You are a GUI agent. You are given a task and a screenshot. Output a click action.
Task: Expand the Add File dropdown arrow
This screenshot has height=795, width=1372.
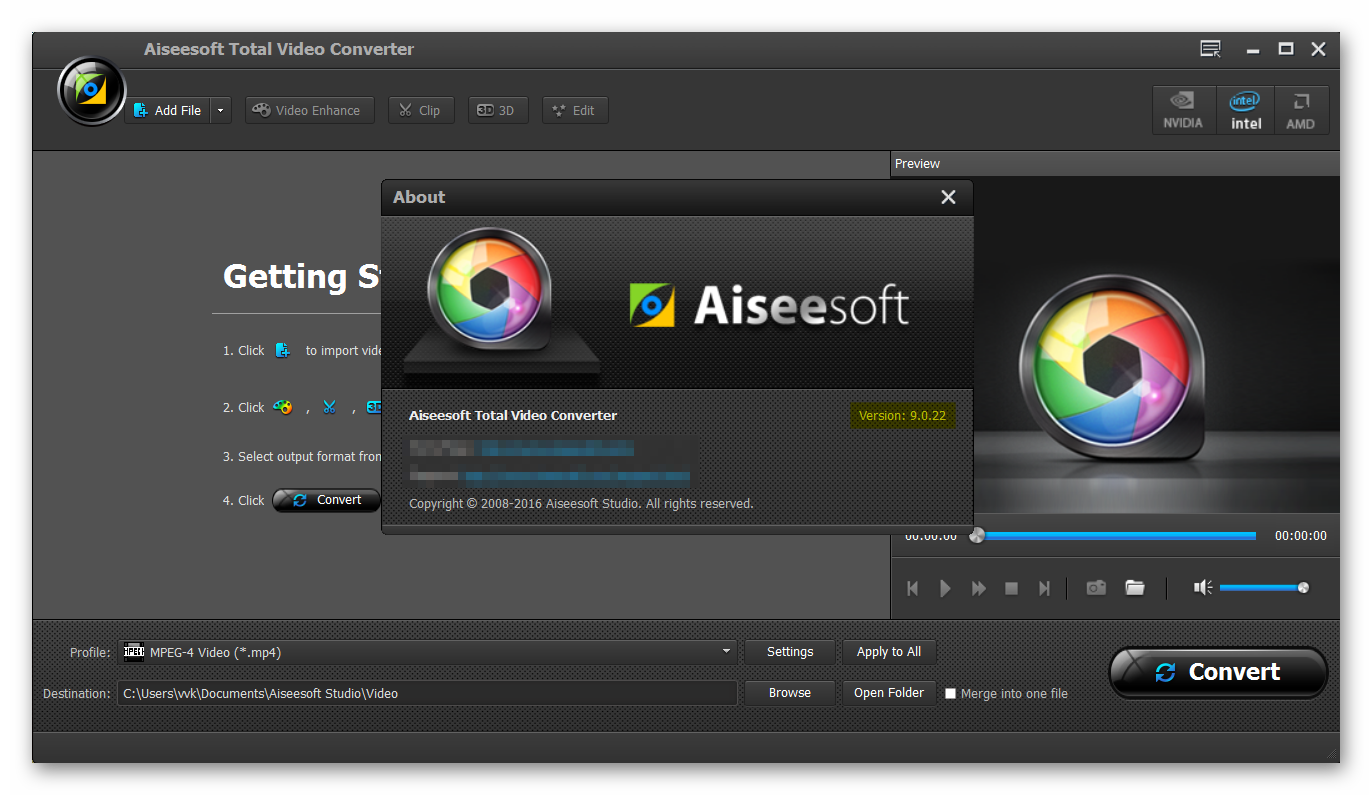point(221,110)
